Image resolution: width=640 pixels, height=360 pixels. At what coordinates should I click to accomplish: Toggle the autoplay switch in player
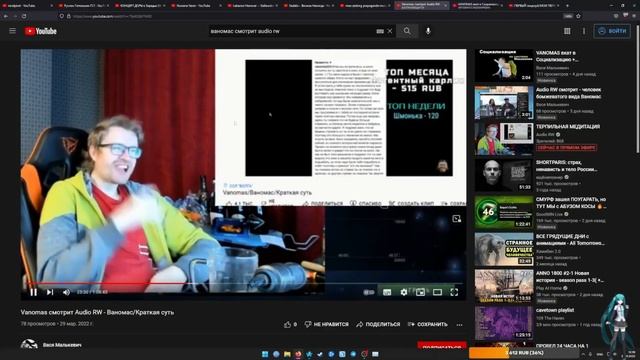(x=369, y=292)
